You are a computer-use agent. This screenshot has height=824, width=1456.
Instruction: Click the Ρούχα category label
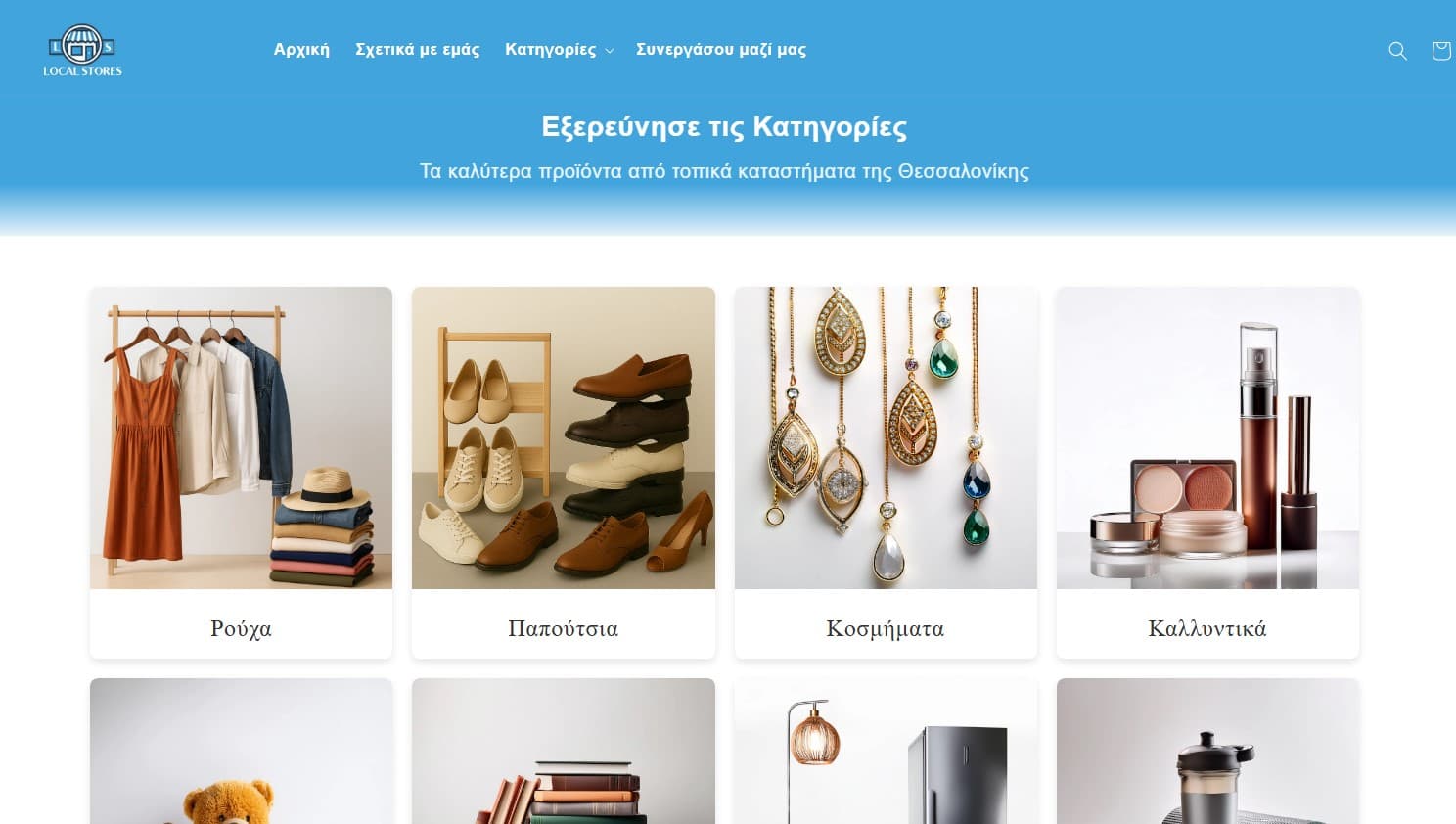[241, 628]
